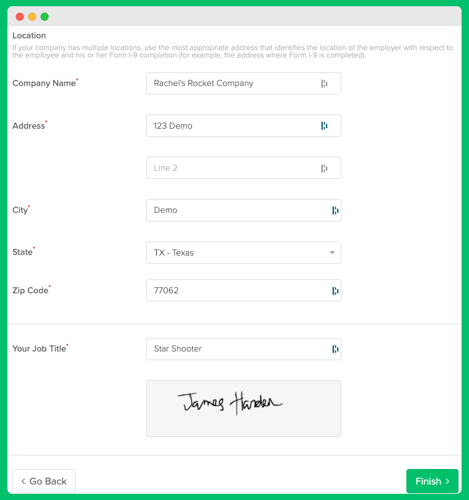Focus the Address field containing 123 Demo
The image size is (469, 500).
click(244, 126)
